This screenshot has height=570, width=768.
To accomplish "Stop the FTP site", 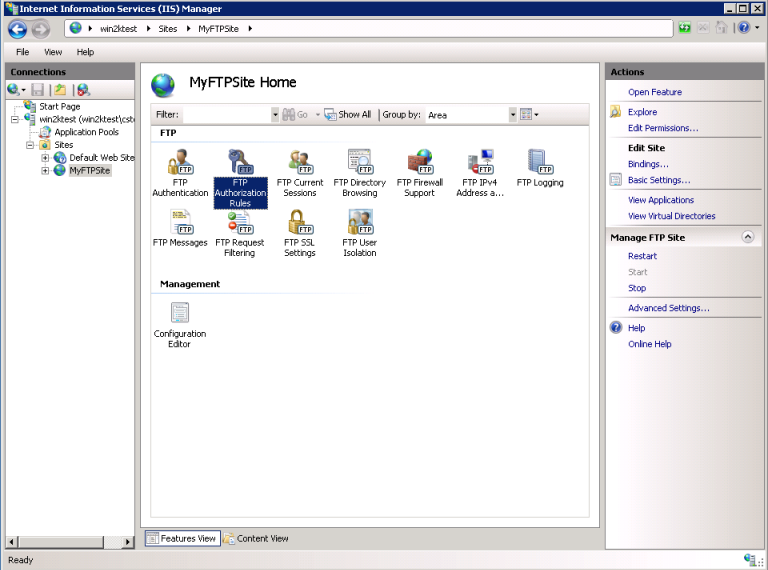I will [637, 288].
